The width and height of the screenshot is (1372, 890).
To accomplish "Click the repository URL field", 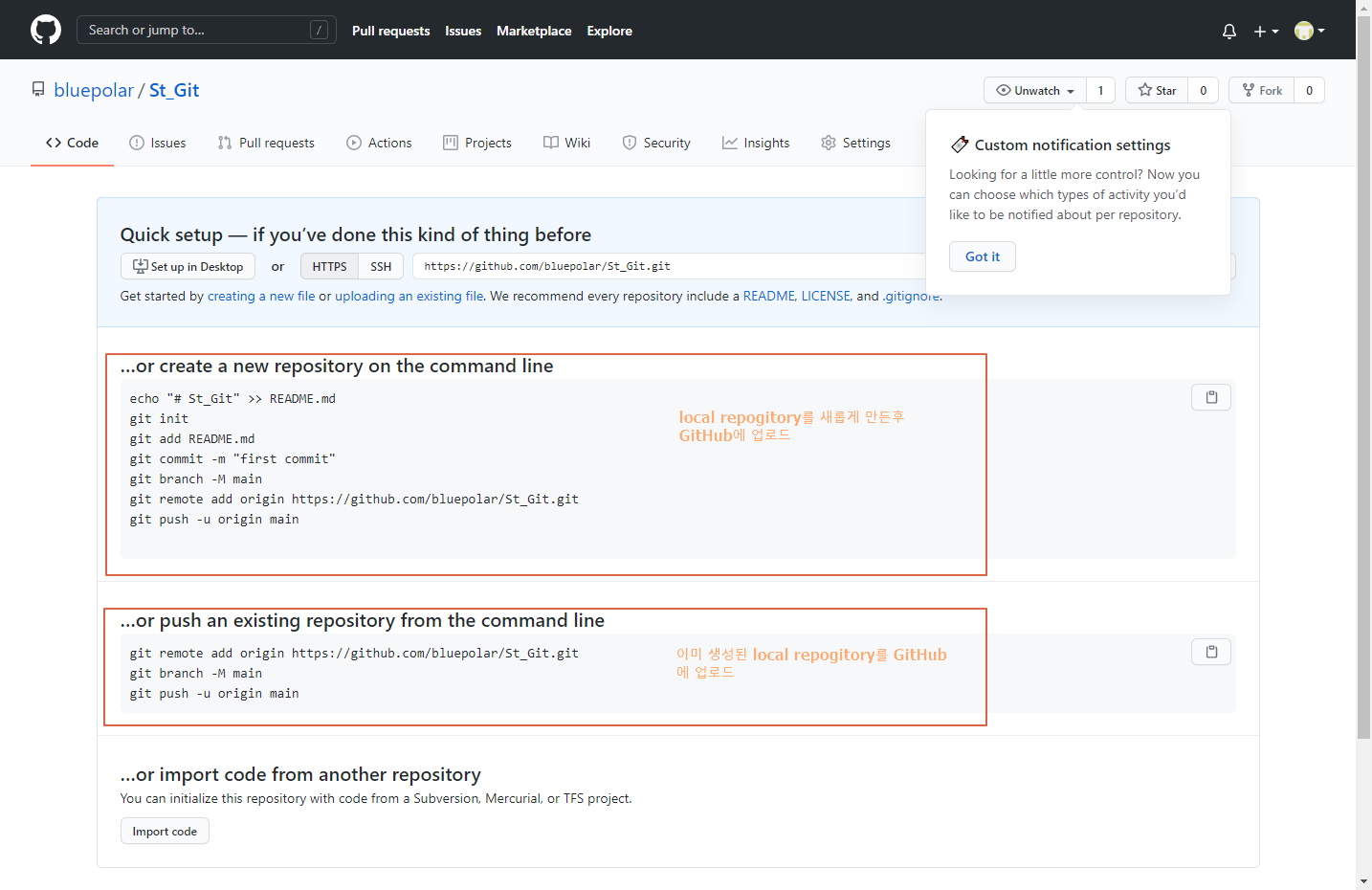I will click(670, 266).
